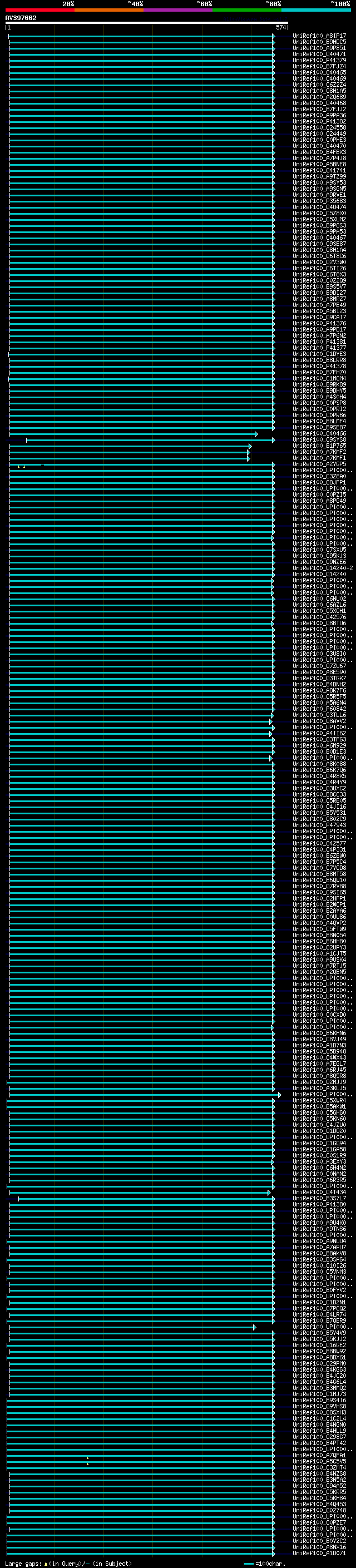The width and height of the screenshot is (356, 1568).
Task: Select hit UniRef100_Q40466
Action: click(x=319, y=433)
